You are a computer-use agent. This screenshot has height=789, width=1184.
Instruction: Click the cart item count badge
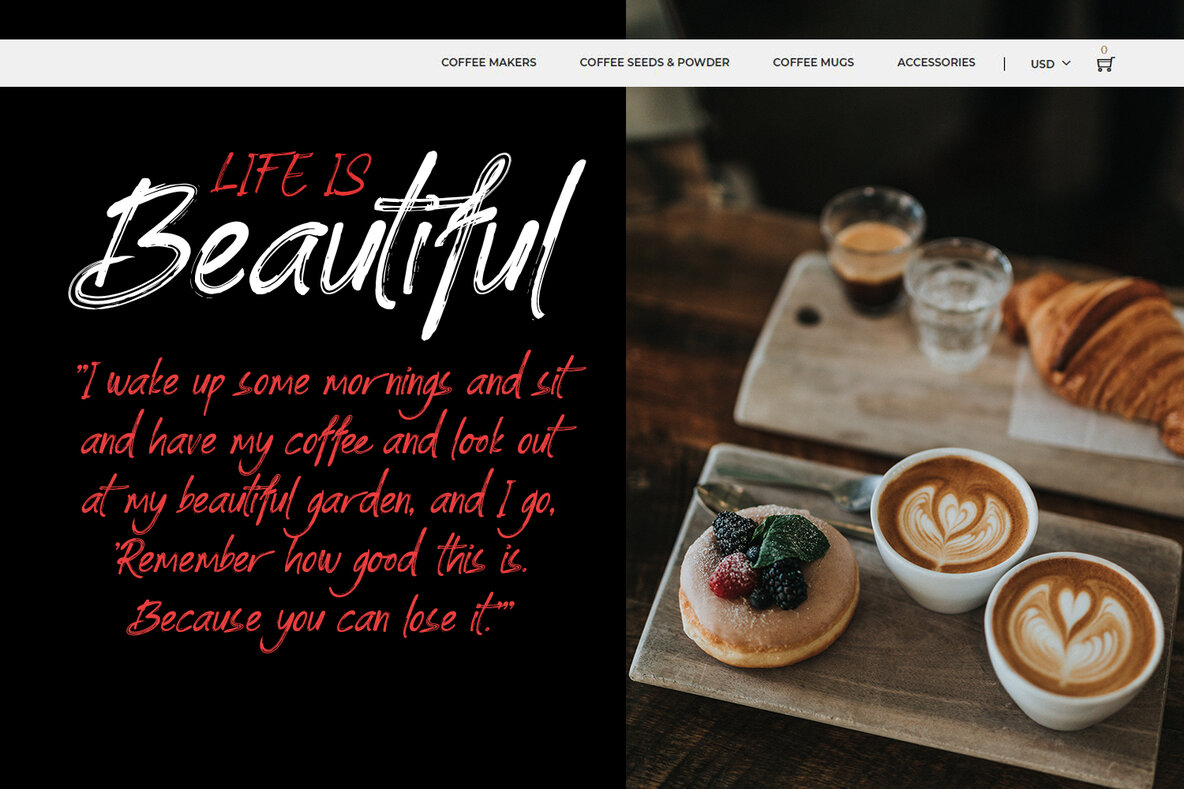tap(1104, 50)
